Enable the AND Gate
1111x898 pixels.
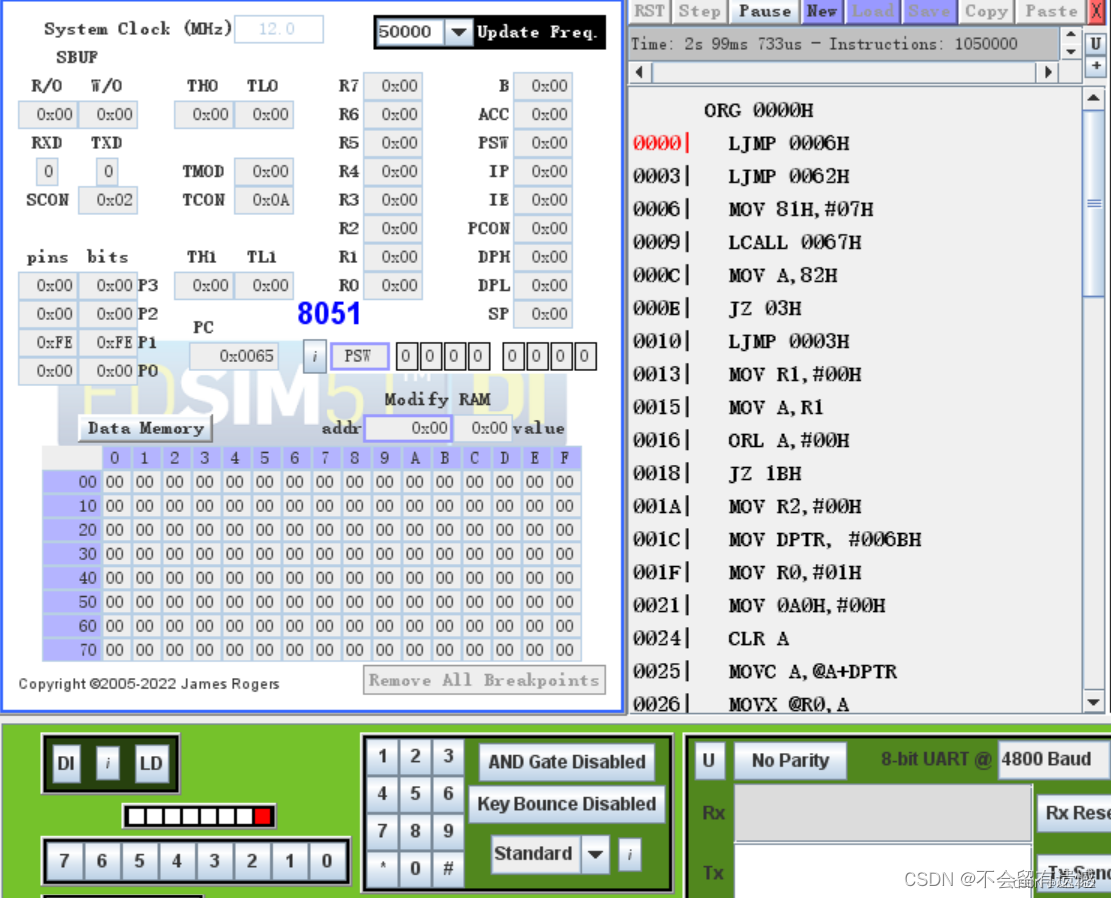click(566, 762)
